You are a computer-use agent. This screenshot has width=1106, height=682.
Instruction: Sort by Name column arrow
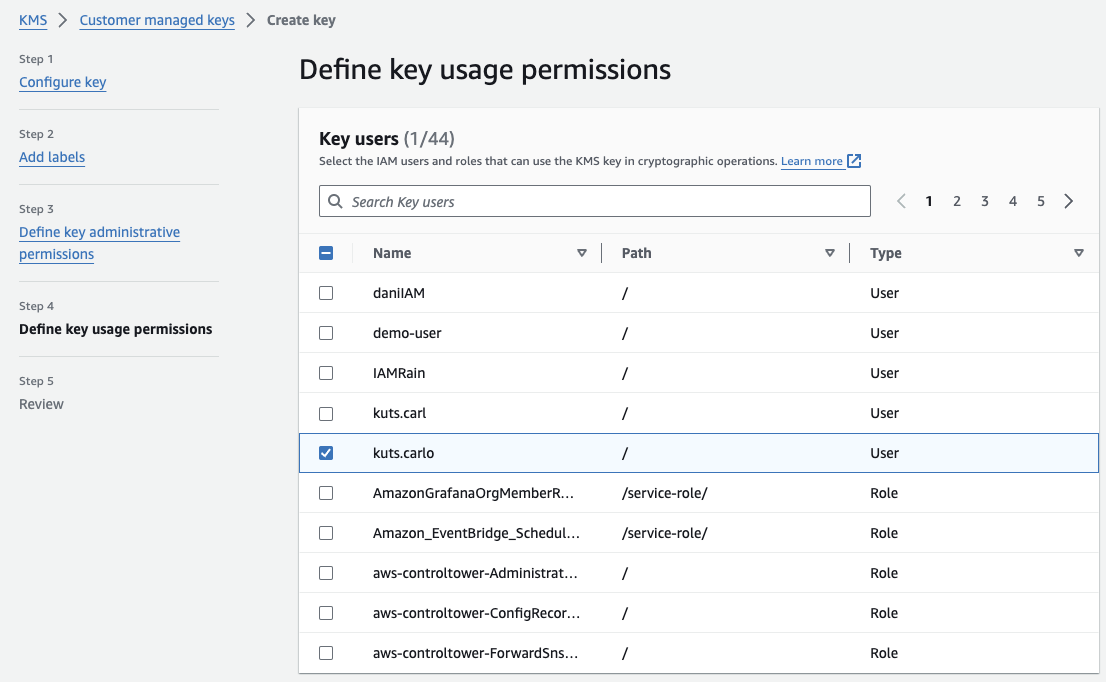[582, 253]
